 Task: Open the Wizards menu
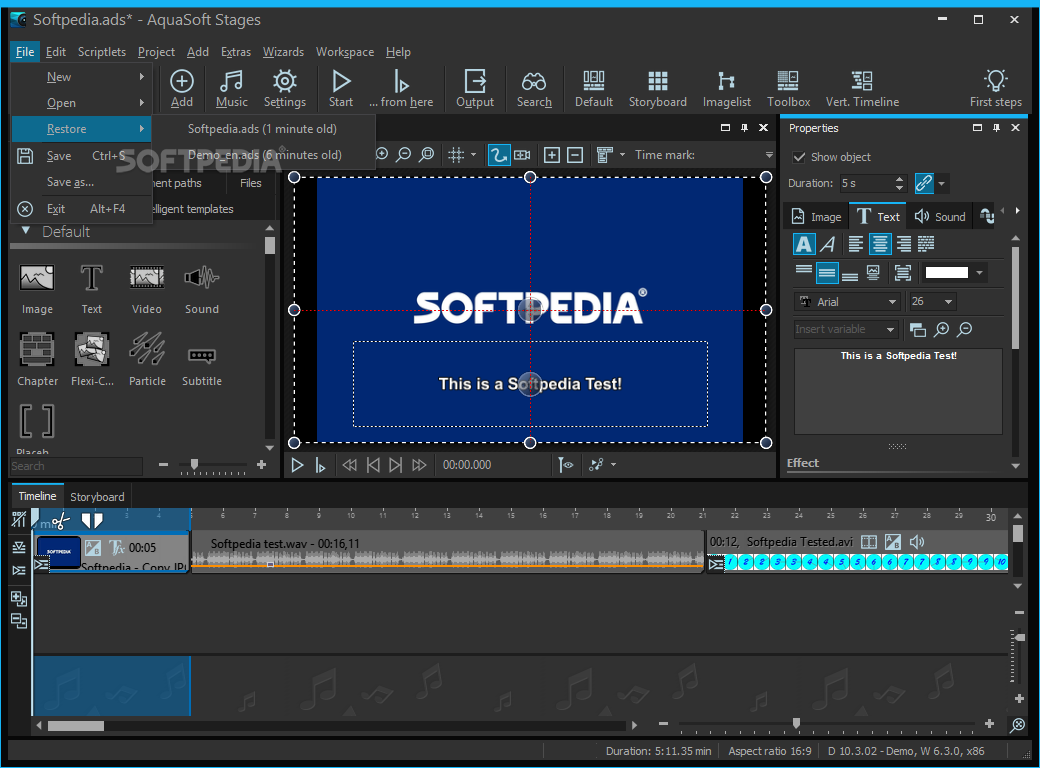pyautogui.click(x=283, y=52)
